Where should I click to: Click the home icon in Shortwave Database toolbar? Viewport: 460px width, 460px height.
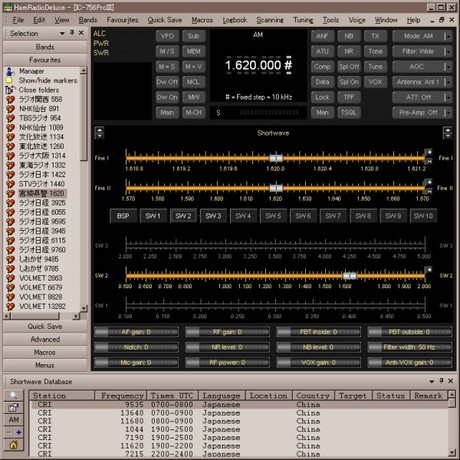click(13, 445)
